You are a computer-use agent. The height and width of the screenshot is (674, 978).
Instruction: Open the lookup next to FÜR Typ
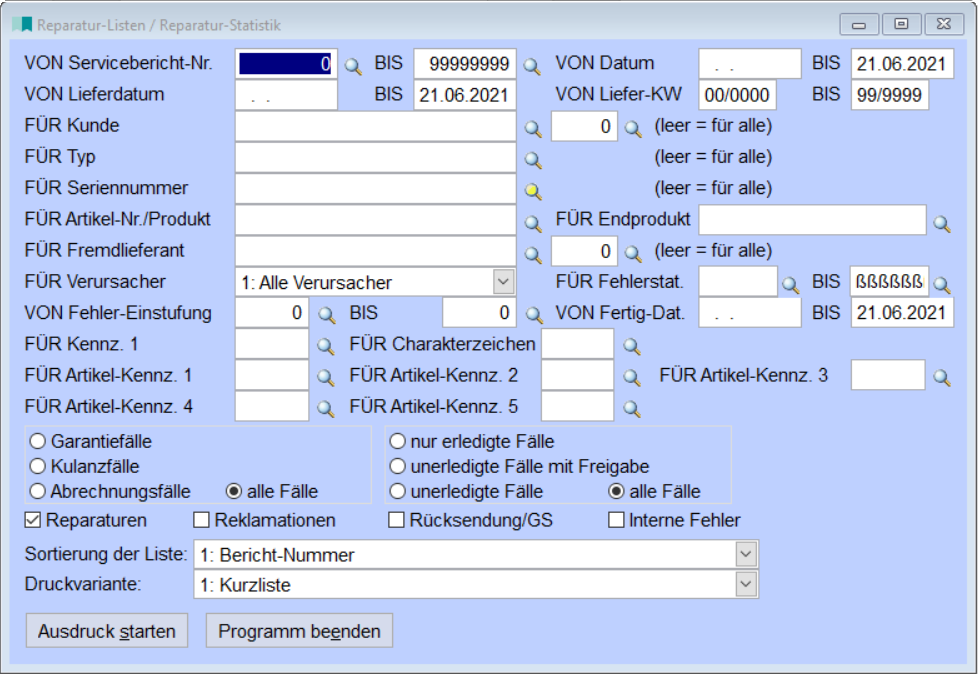pos(529,157)
